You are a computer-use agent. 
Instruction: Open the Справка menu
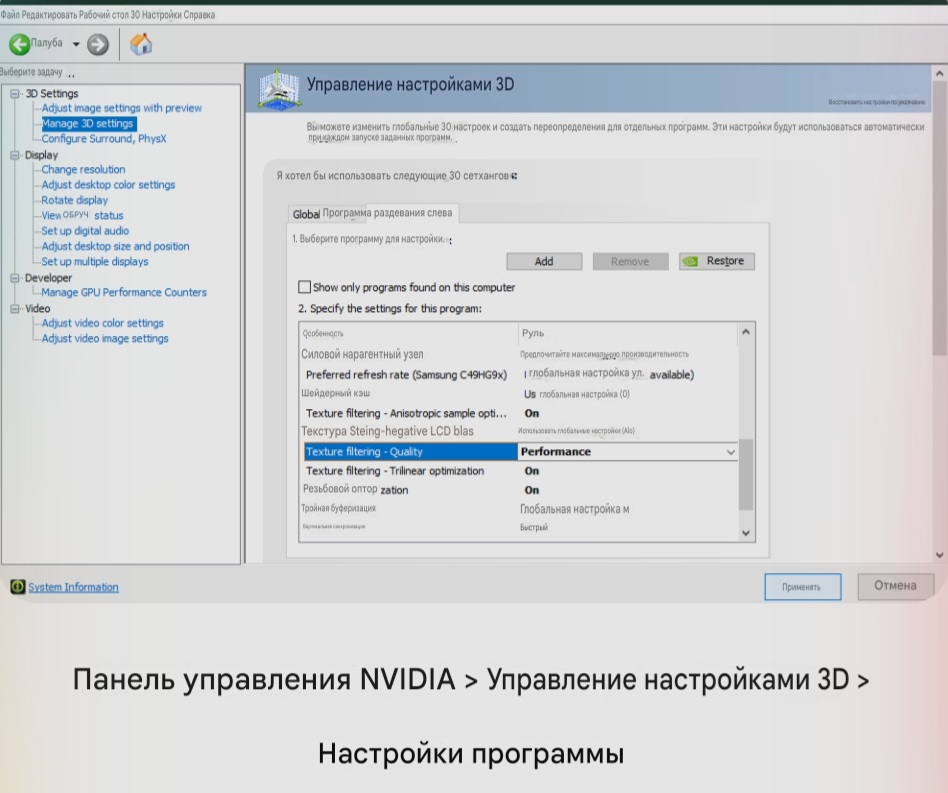(x=199, y=15)
